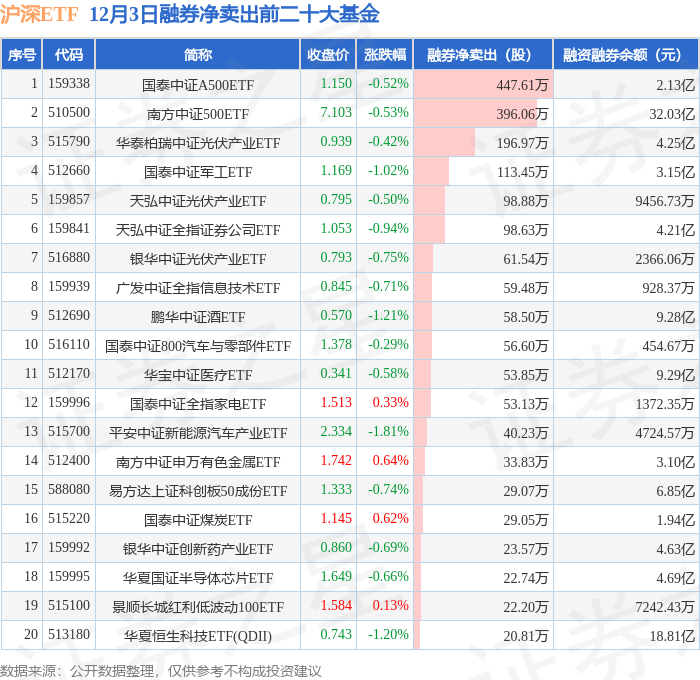Click 景顺长城红利低波动100ETF name
Viewport: 700px width, 680px height.
click(x=198, y=607)
